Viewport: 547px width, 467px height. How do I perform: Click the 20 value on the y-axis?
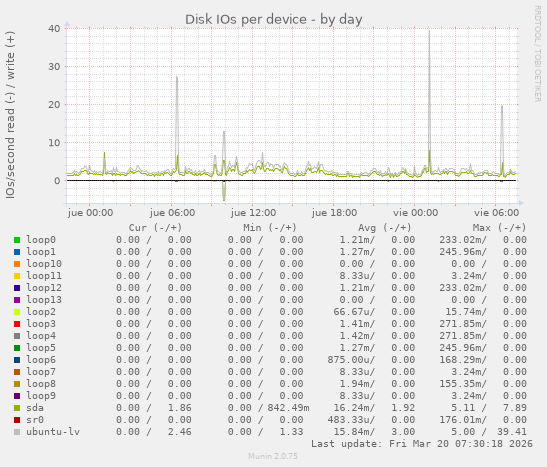54,105
